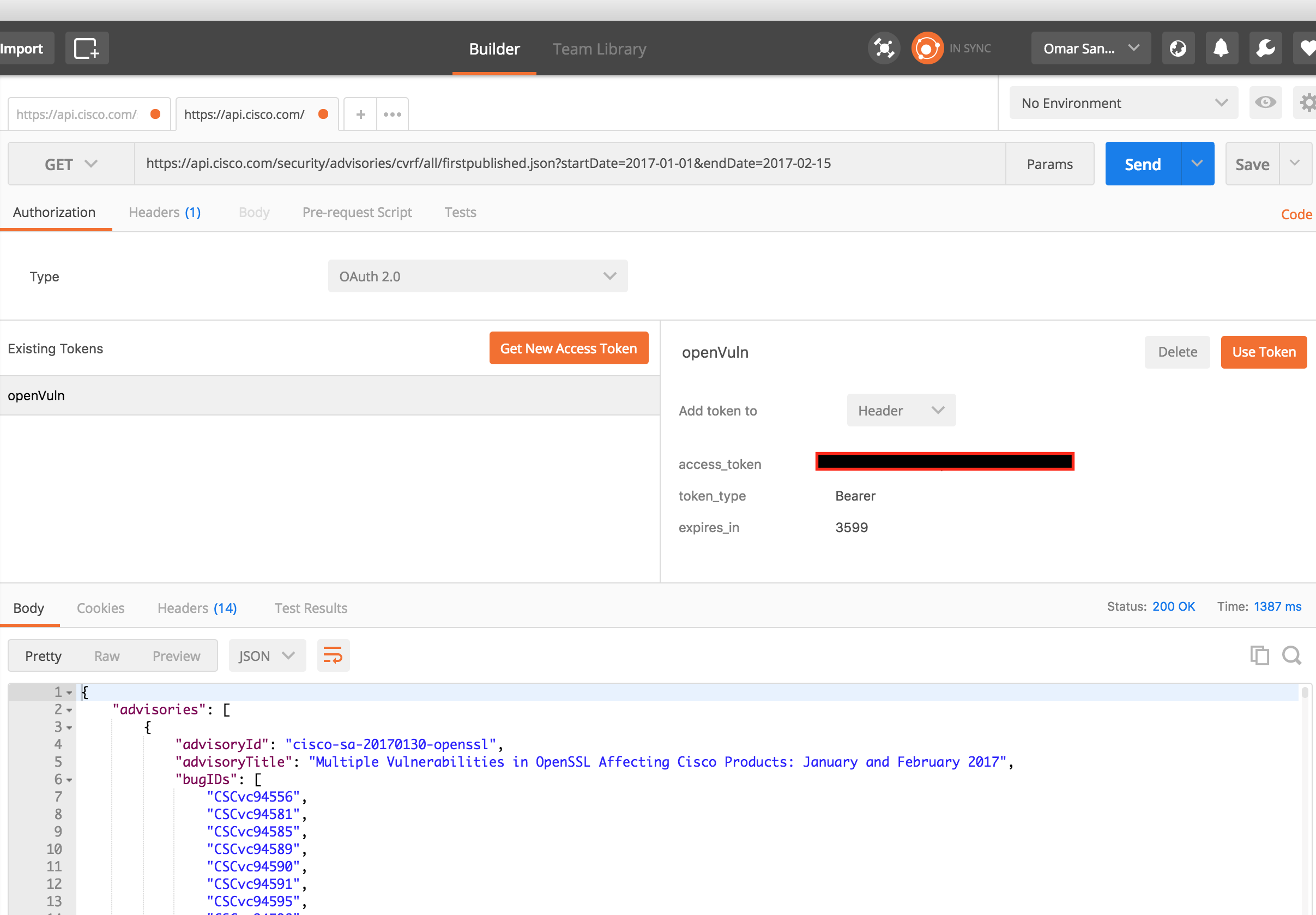Toggle line wrap in the response body
The height and width of the screenshot is (915, 1316).
click(333, 655)
